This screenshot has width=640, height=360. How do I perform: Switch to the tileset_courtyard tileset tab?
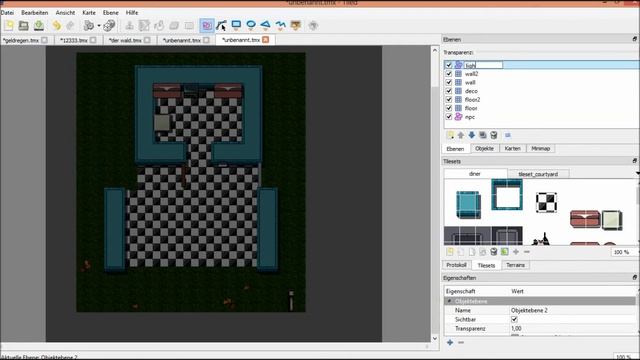coord(538,174)
